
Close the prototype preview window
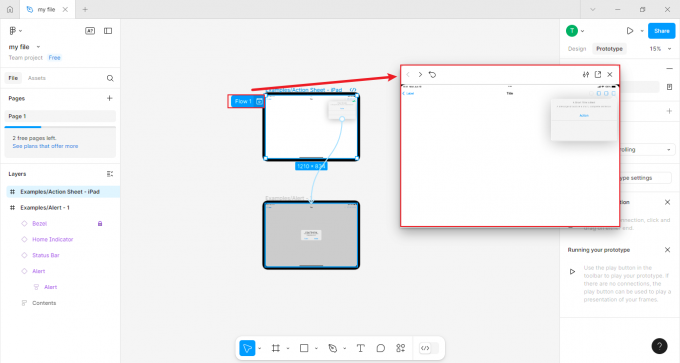(610, 75)
